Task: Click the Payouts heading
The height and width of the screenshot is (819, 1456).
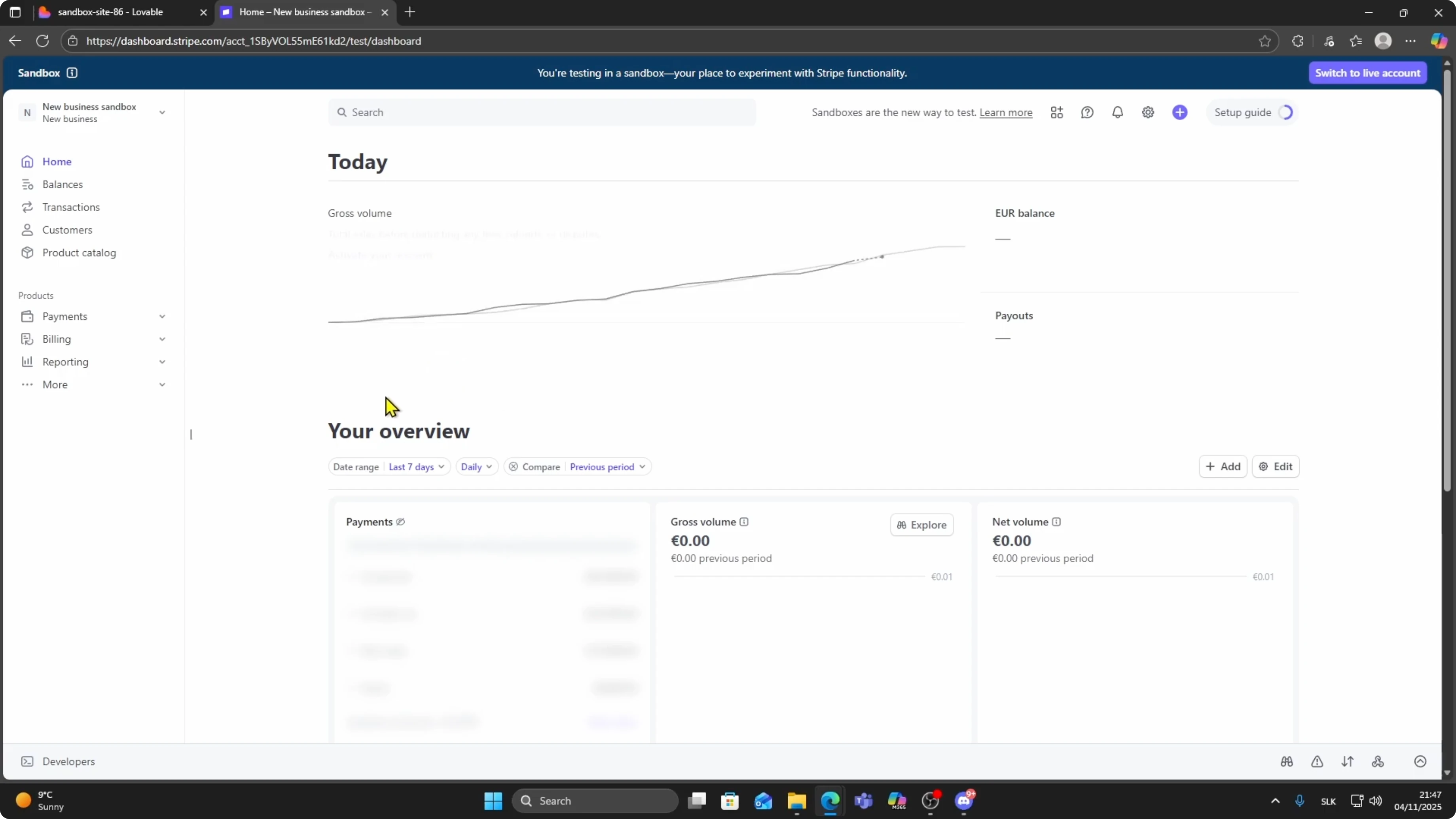Action: click(x=1013, y=316)
